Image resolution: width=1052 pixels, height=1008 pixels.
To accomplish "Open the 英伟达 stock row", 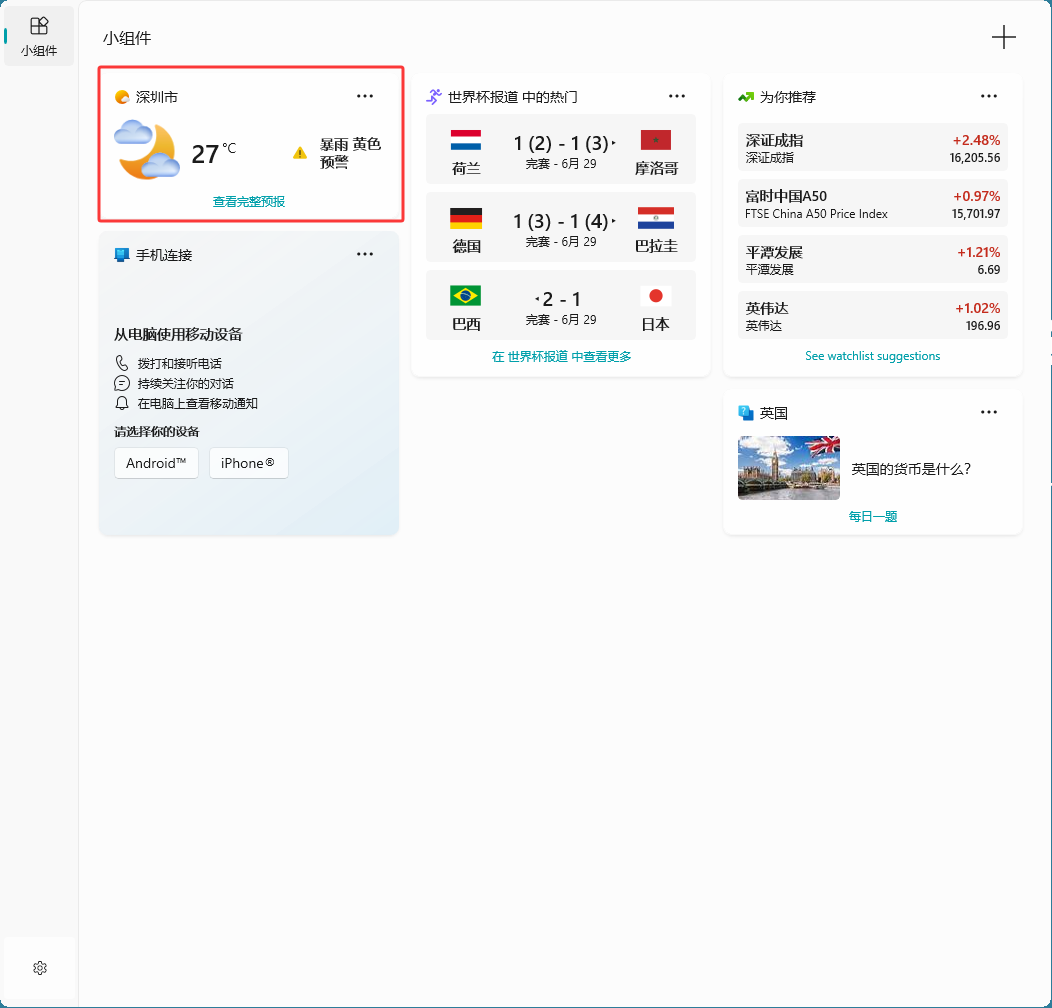I will coord(873,315).
